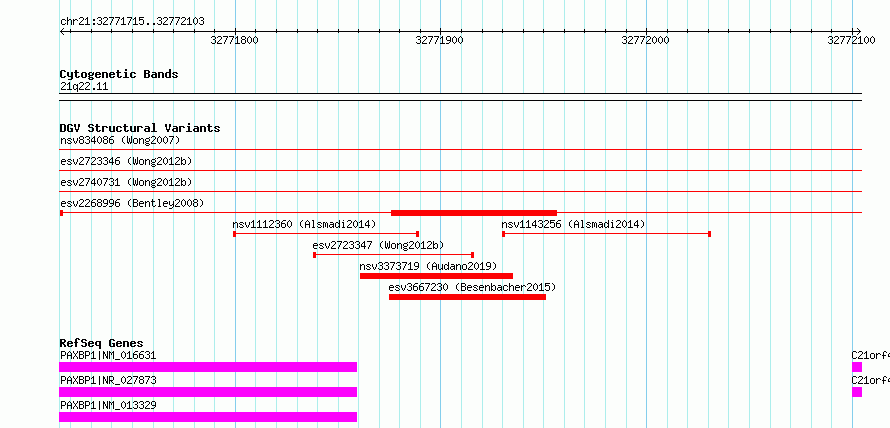Open variant nsv1143256 (Alsmadi2014) label
The image size is (890, 428).
coord(573,224)
